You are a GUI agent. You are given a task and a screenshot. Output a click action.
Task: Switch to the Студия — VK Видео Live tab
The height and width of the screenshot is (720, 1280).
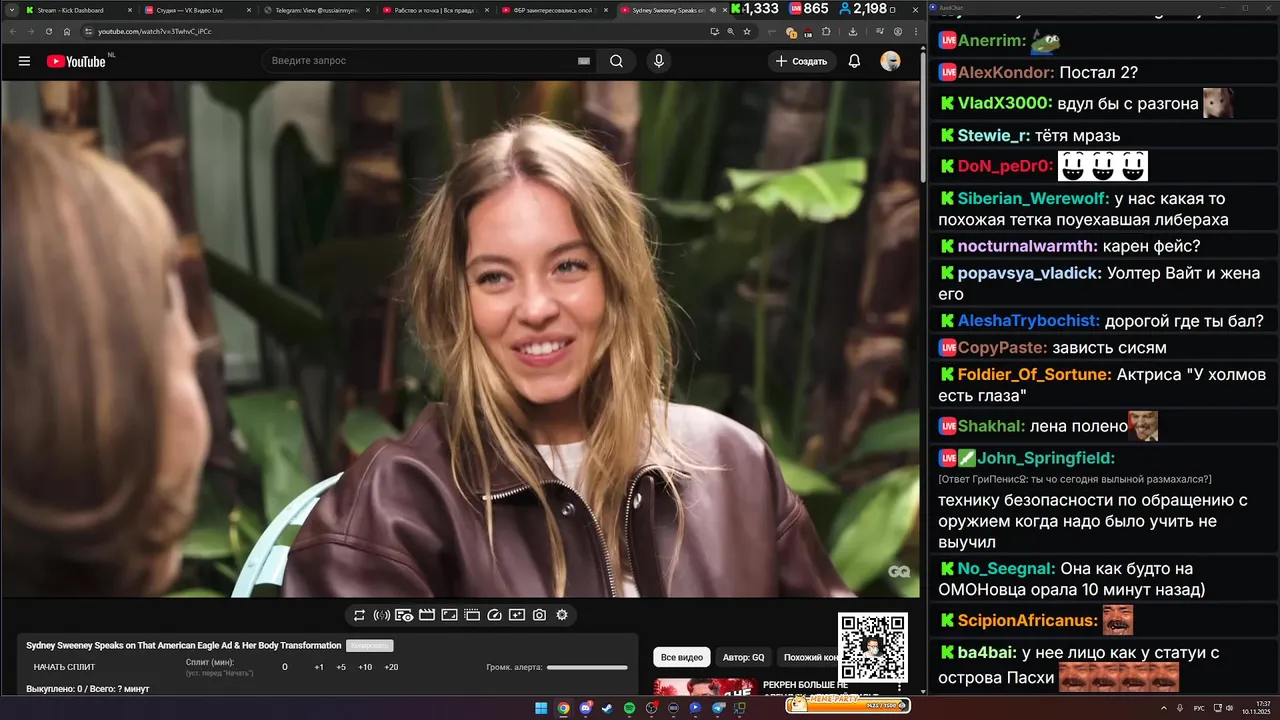pos(197,10)
